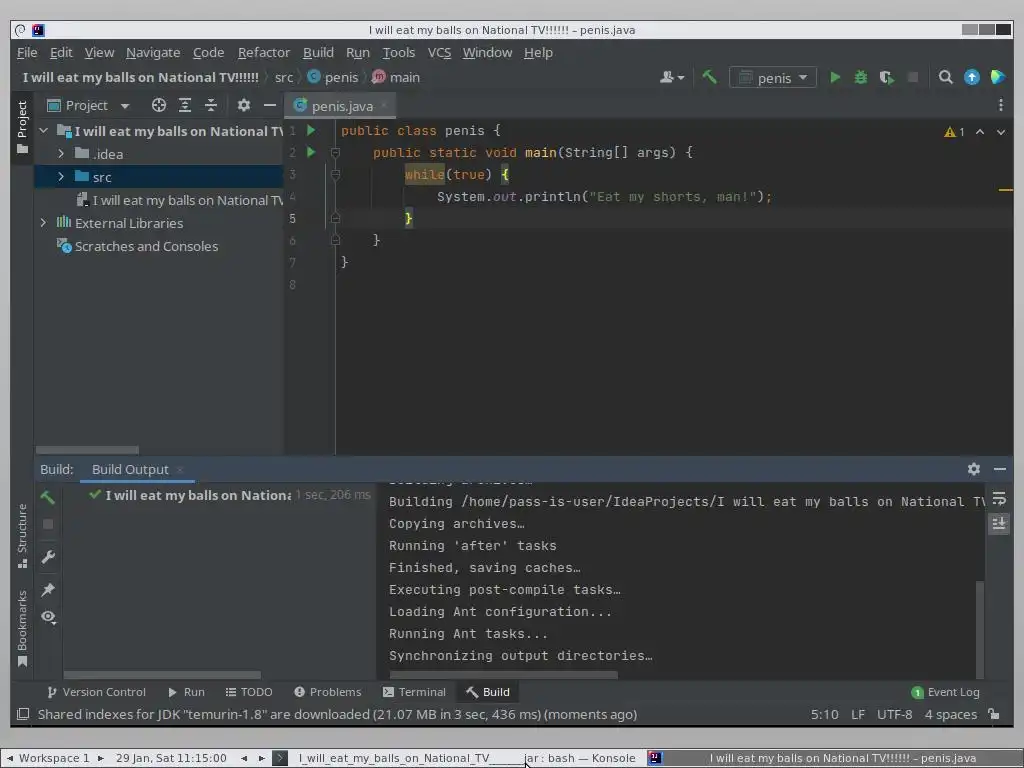Close the penis.java editor tab

coord(385,105)
